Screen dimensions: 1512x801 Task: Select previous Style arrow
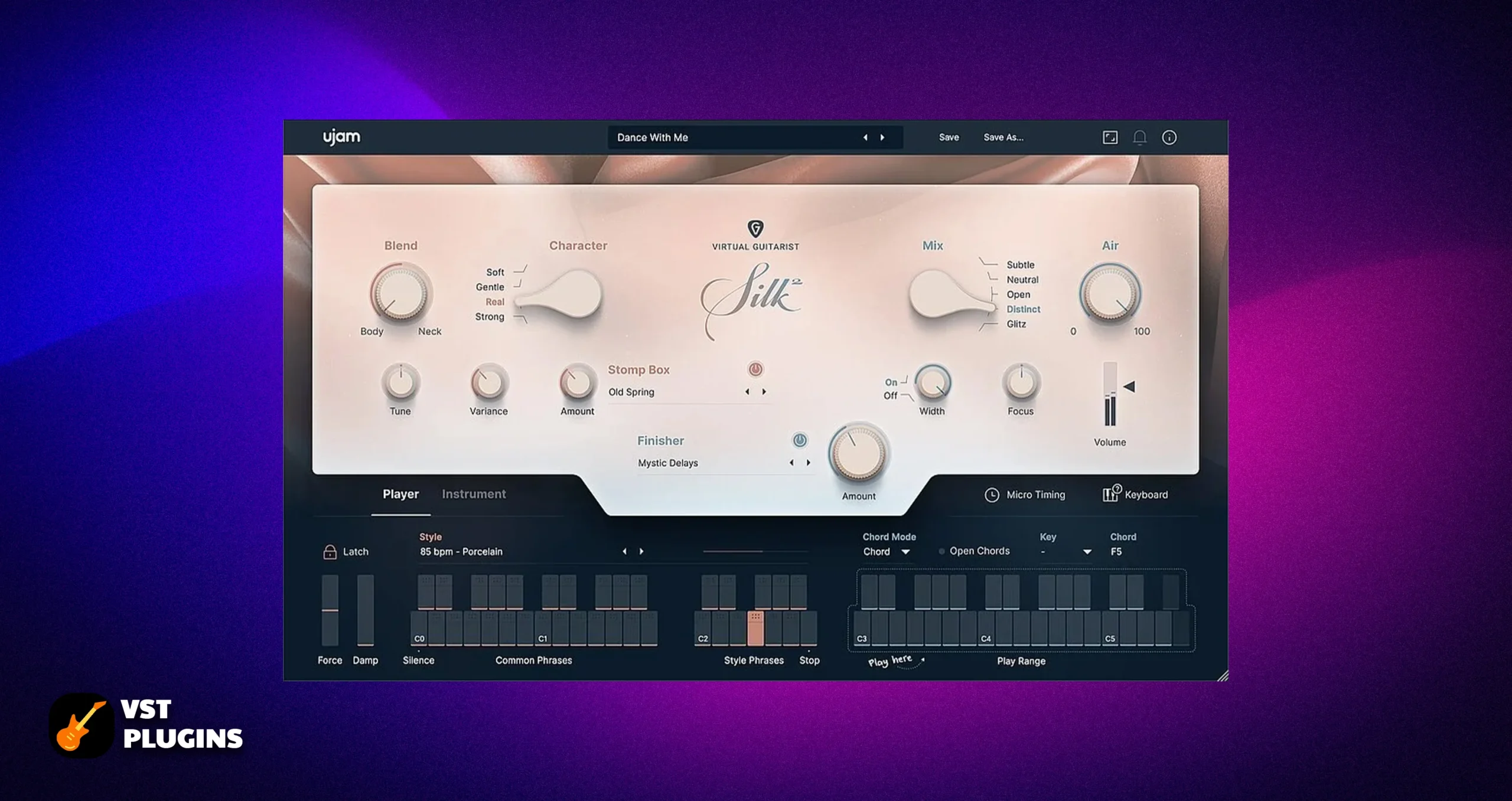[624, 551]
